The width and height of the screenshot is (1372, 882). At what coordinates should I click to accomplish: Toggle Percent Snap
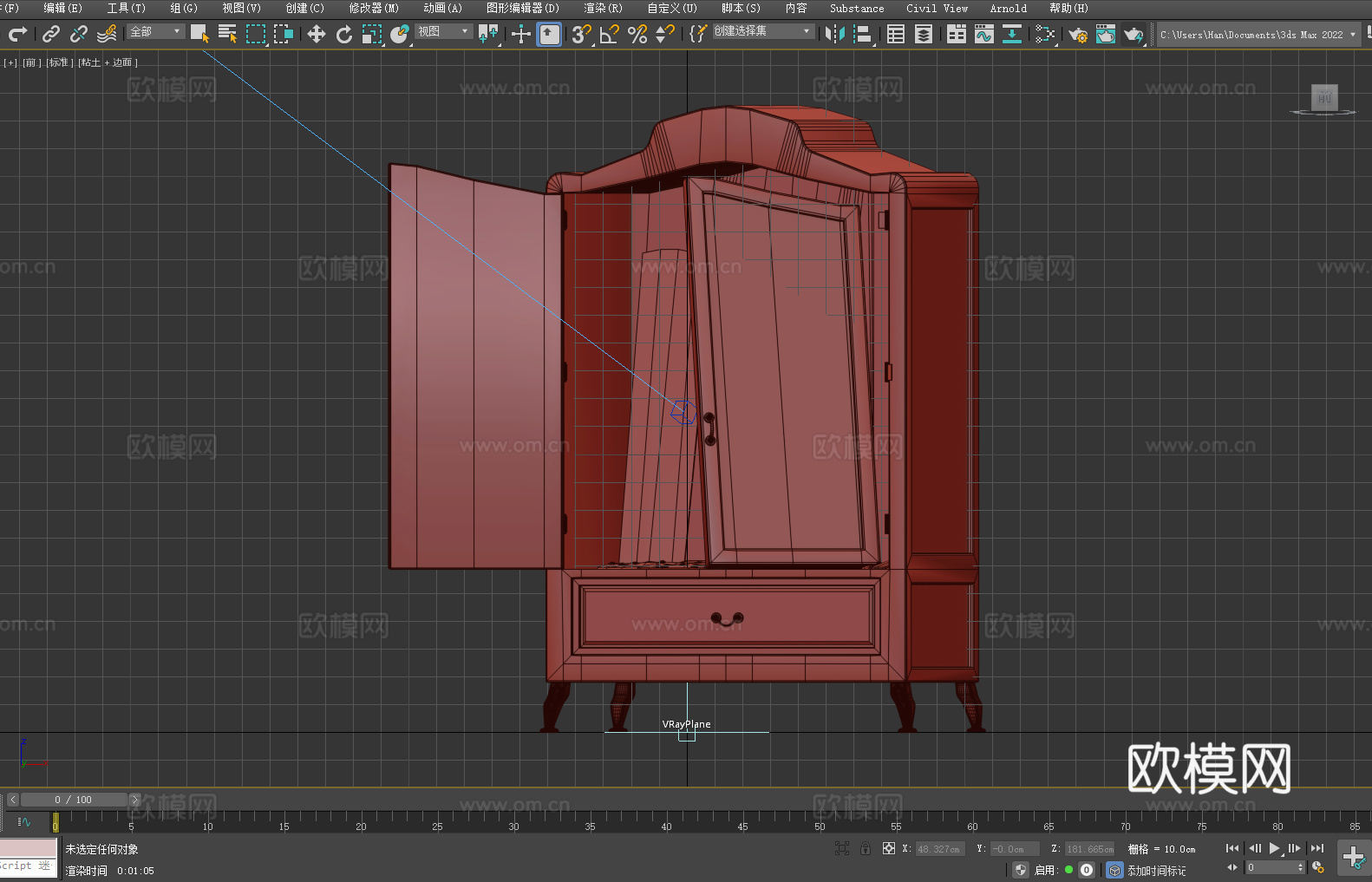click(x=637, y=34)
